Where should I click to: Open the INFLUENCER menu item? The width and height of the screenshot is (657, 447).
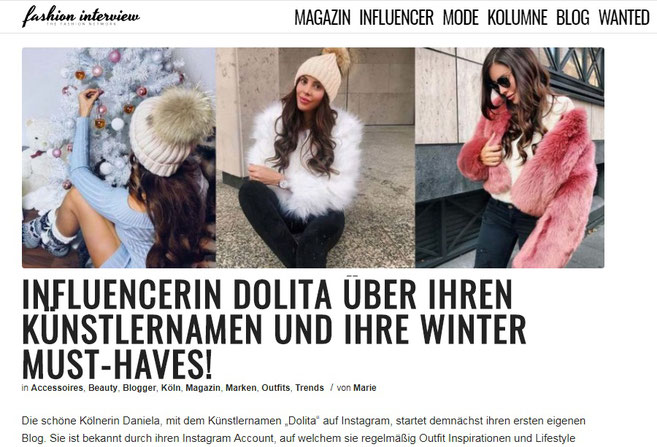tap(396, 18)
